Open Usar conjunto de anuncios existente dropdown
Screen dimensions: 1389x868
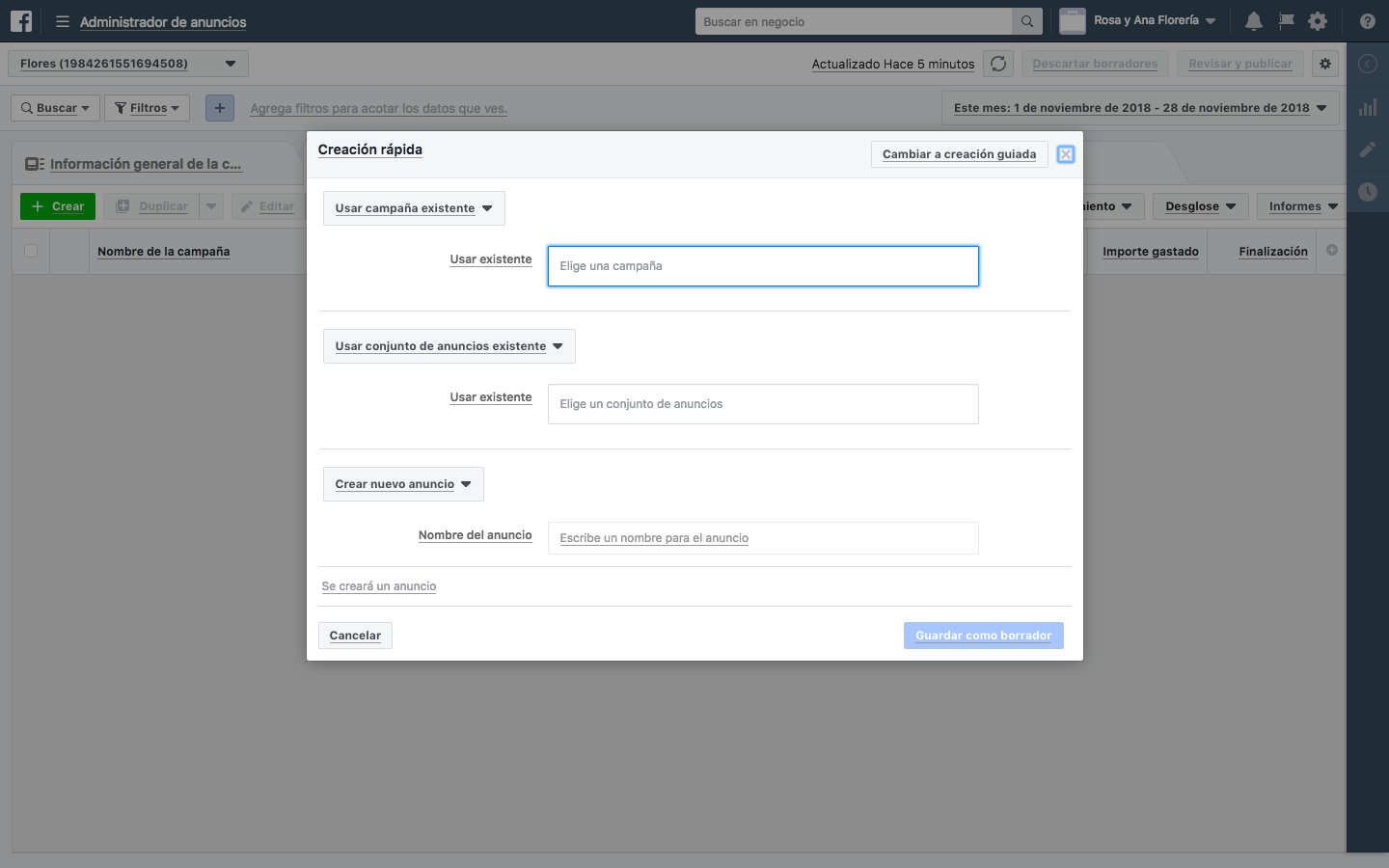[x=449, y=346]
